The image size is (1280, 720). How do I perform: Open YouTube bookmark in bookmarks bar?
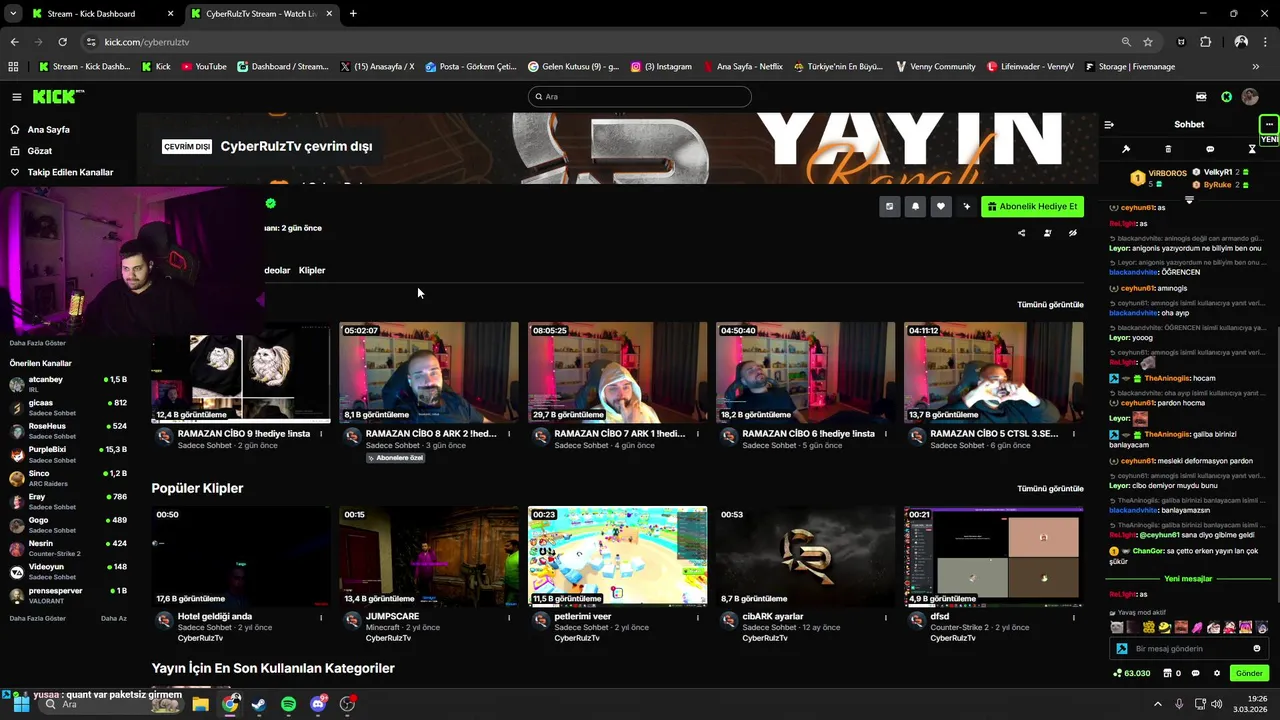click(204, 67)
